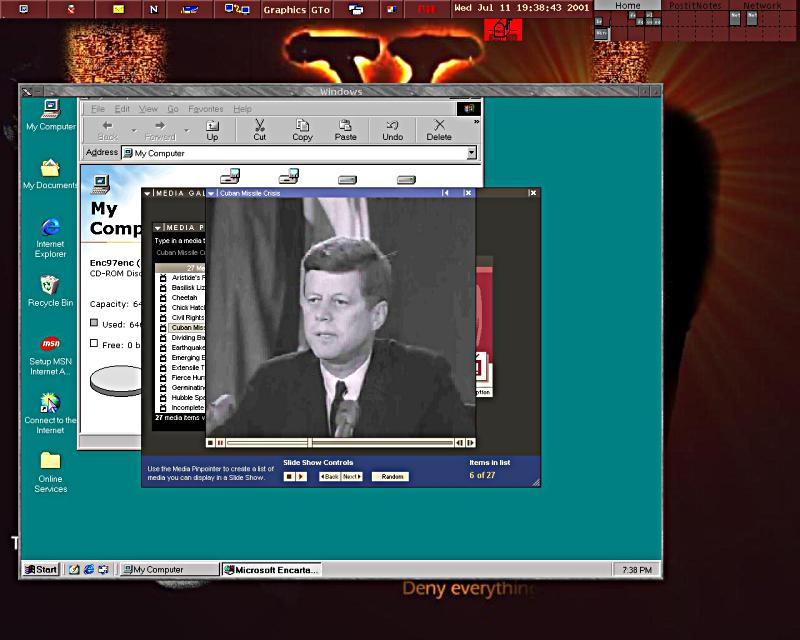Open the Recycle Bin icon
Viewport: 800px width, 640px height.
[x=50, y=292]
